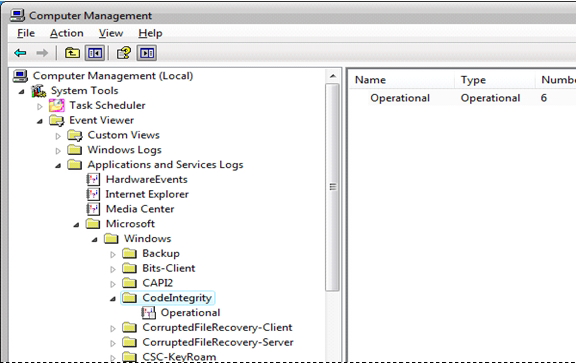Open the Help question mark toolbar icon
576x364 pixels.
(124, 53)
